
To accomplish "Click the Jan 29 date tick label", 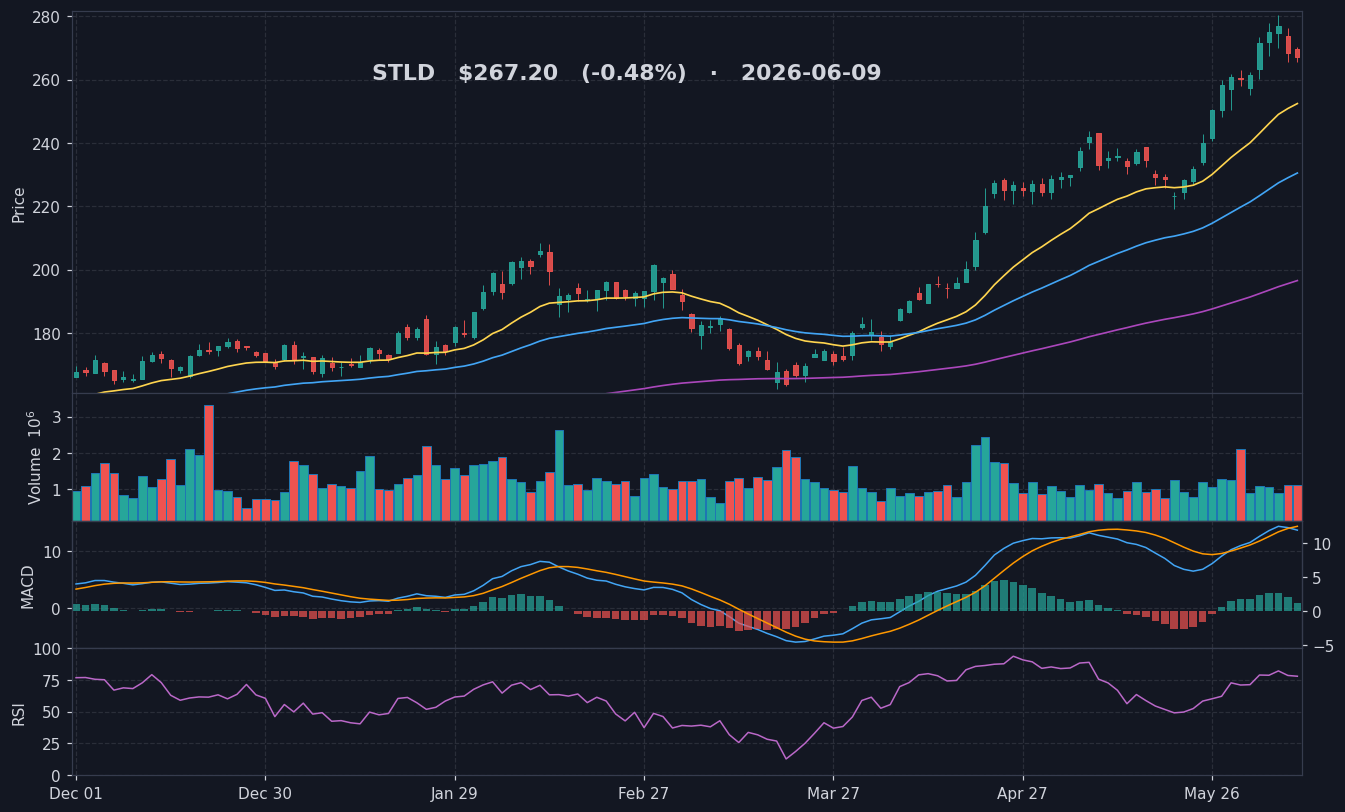I will point(455,794).
